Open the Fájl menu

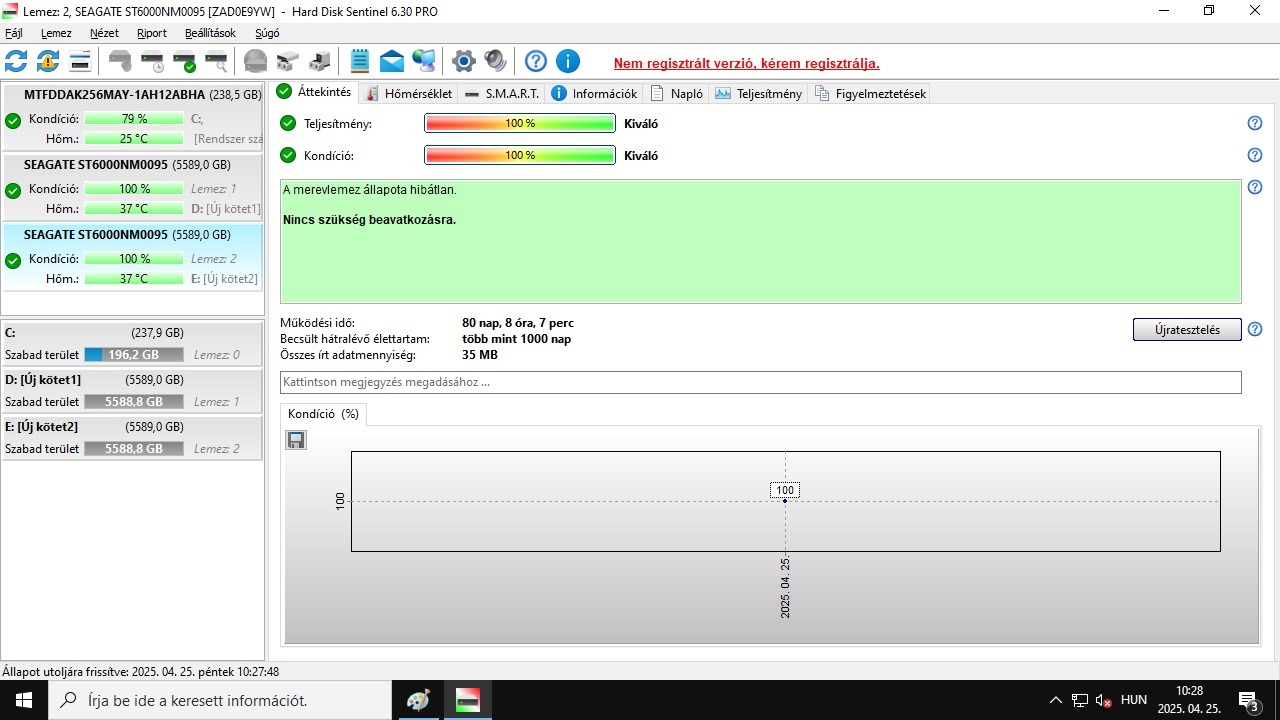[x=14, y=33]
